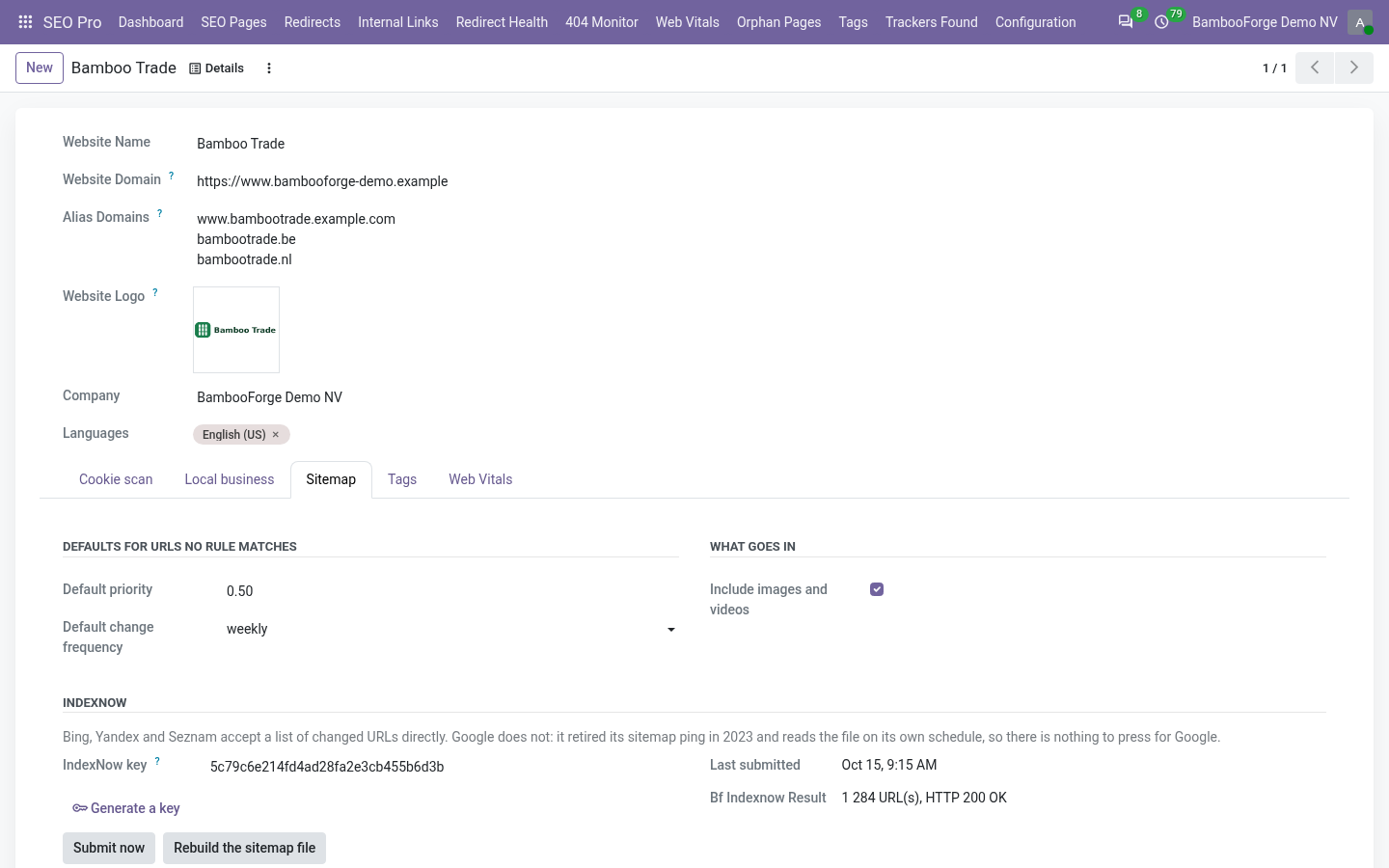
Task: Show help tooltip for IndexNow key
Action: coord(157,761)
